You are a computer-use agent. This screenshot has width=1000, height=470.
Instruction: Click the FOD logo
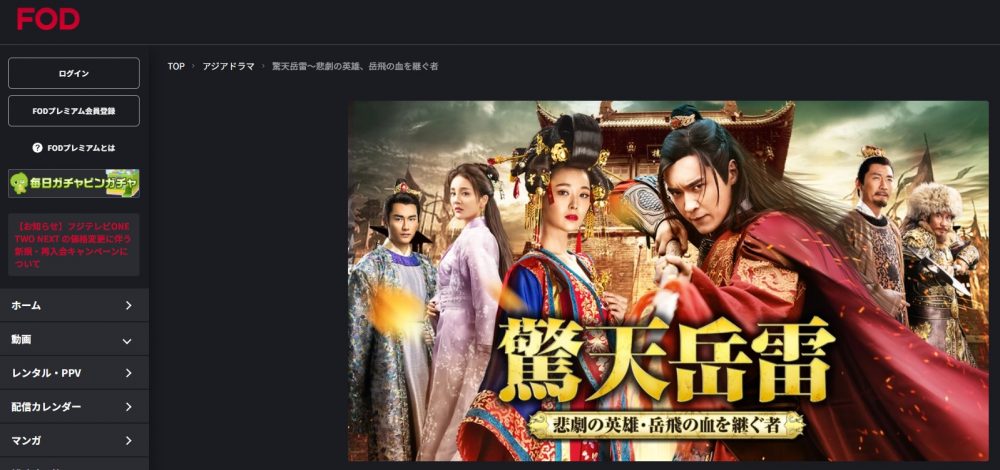tap(48, 19)
